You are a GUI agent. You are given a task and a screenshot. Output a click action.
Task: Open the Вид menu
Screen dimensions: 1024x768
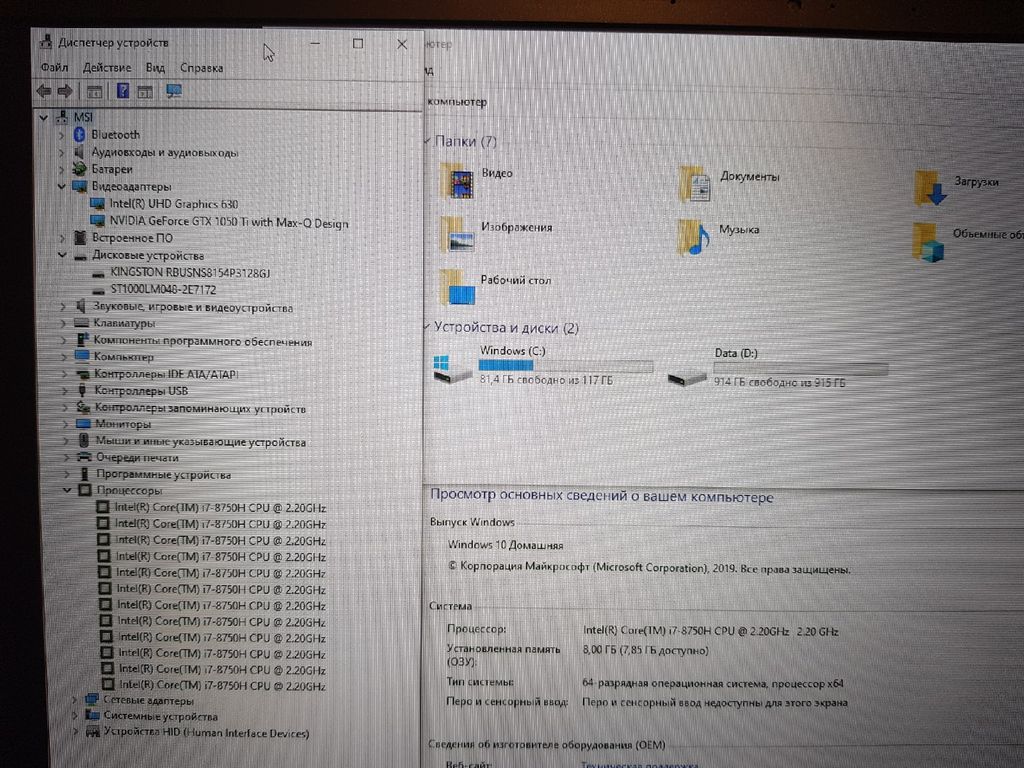(x=155, y=67)
